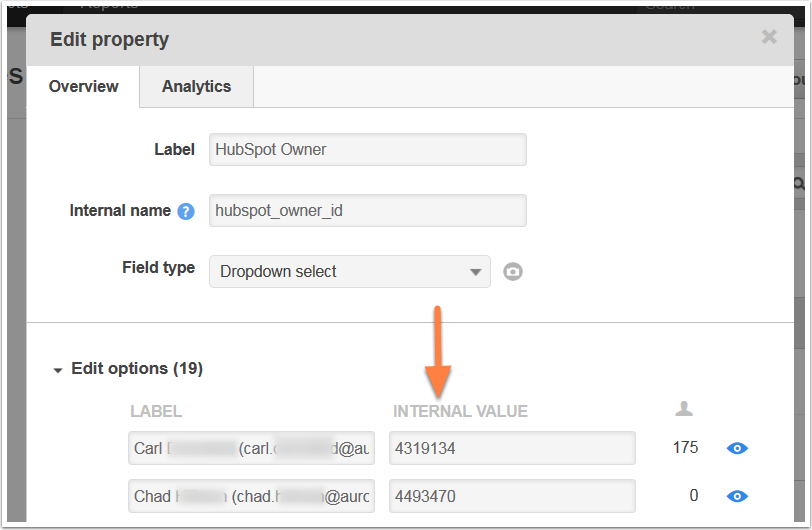Click the LABEL column header
Viewport: 812px width, 530px height.
pos(156,411)
